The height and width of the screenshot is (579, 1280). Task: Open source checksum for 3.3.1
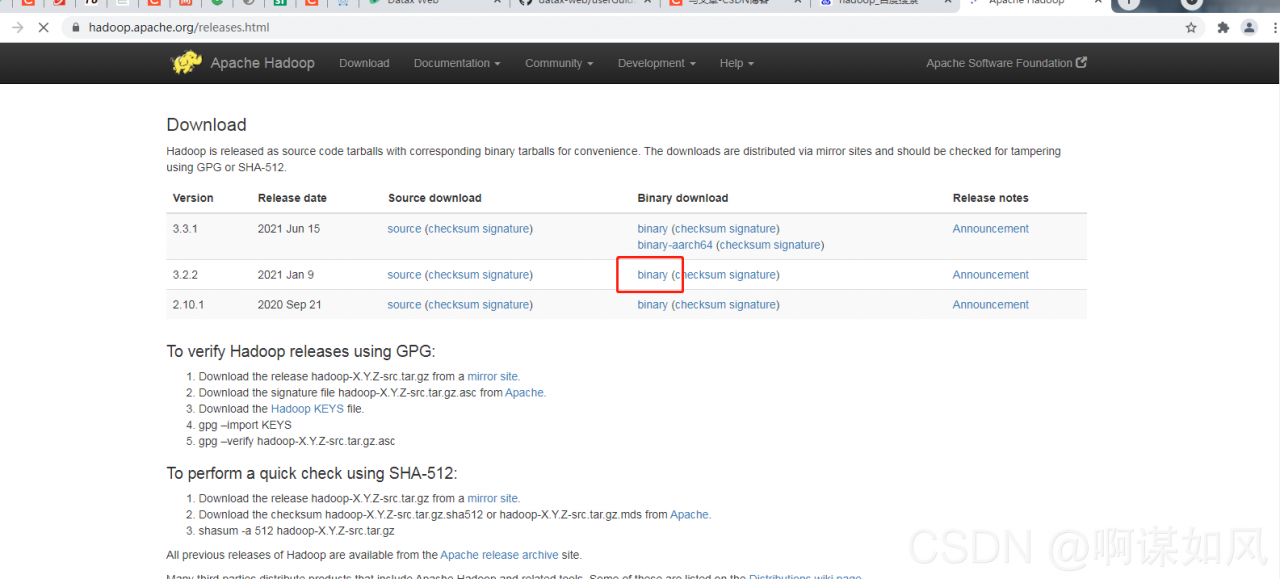tap(454, 229)
